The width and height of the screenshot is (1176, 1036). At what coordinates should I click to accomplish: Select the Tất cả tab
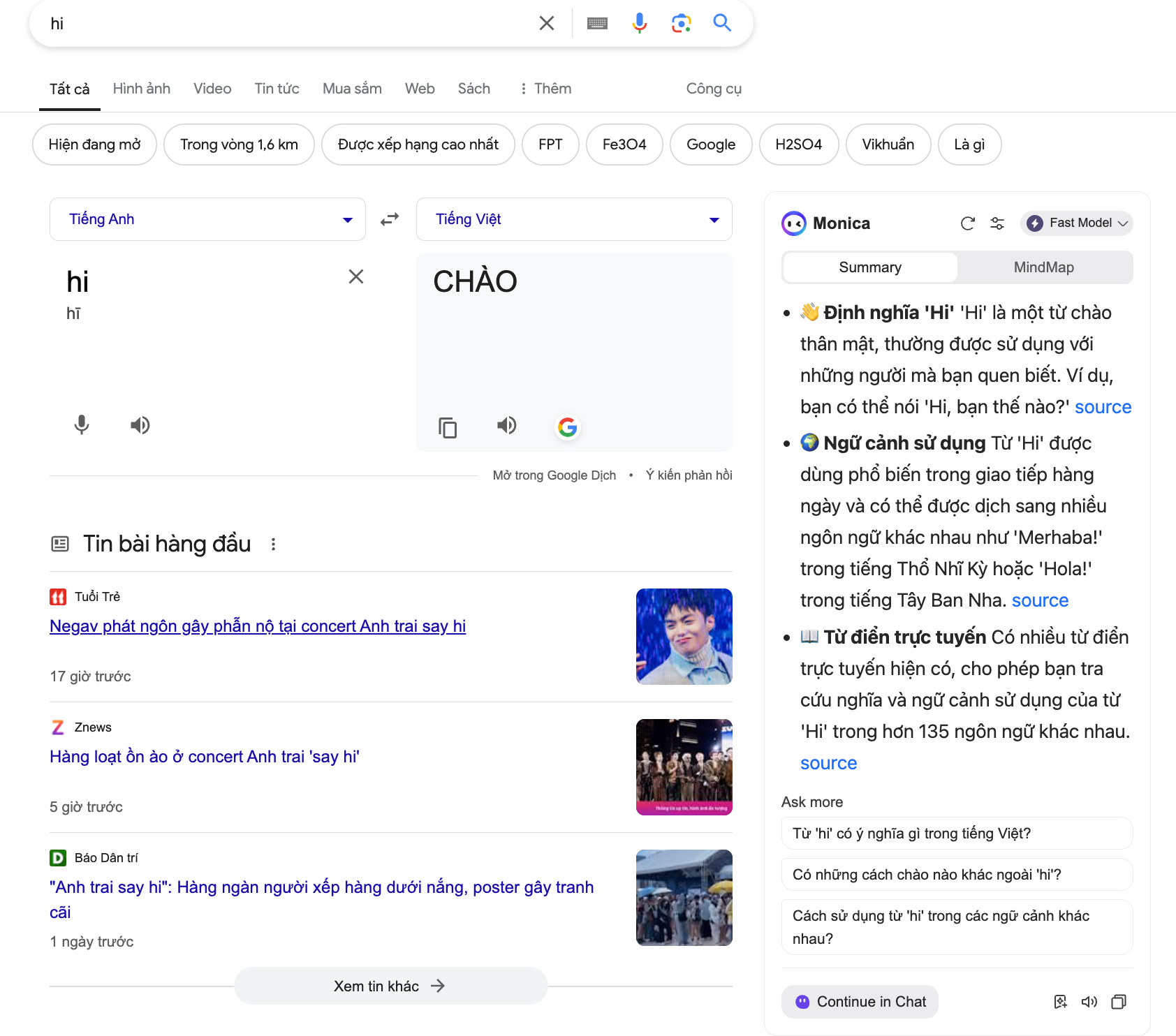[70, 89]
